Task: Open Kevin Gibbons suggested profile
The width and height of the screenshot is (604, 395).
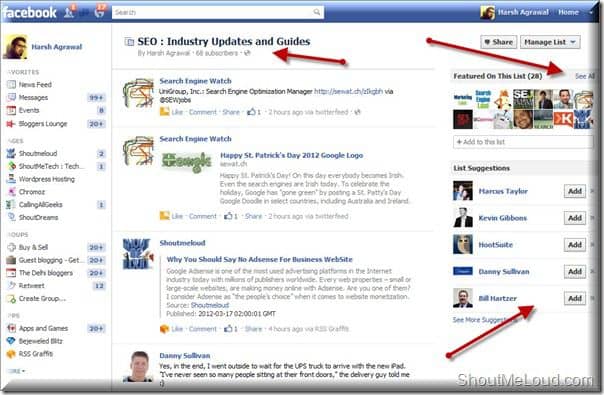Action: click(x=503, y=218)
